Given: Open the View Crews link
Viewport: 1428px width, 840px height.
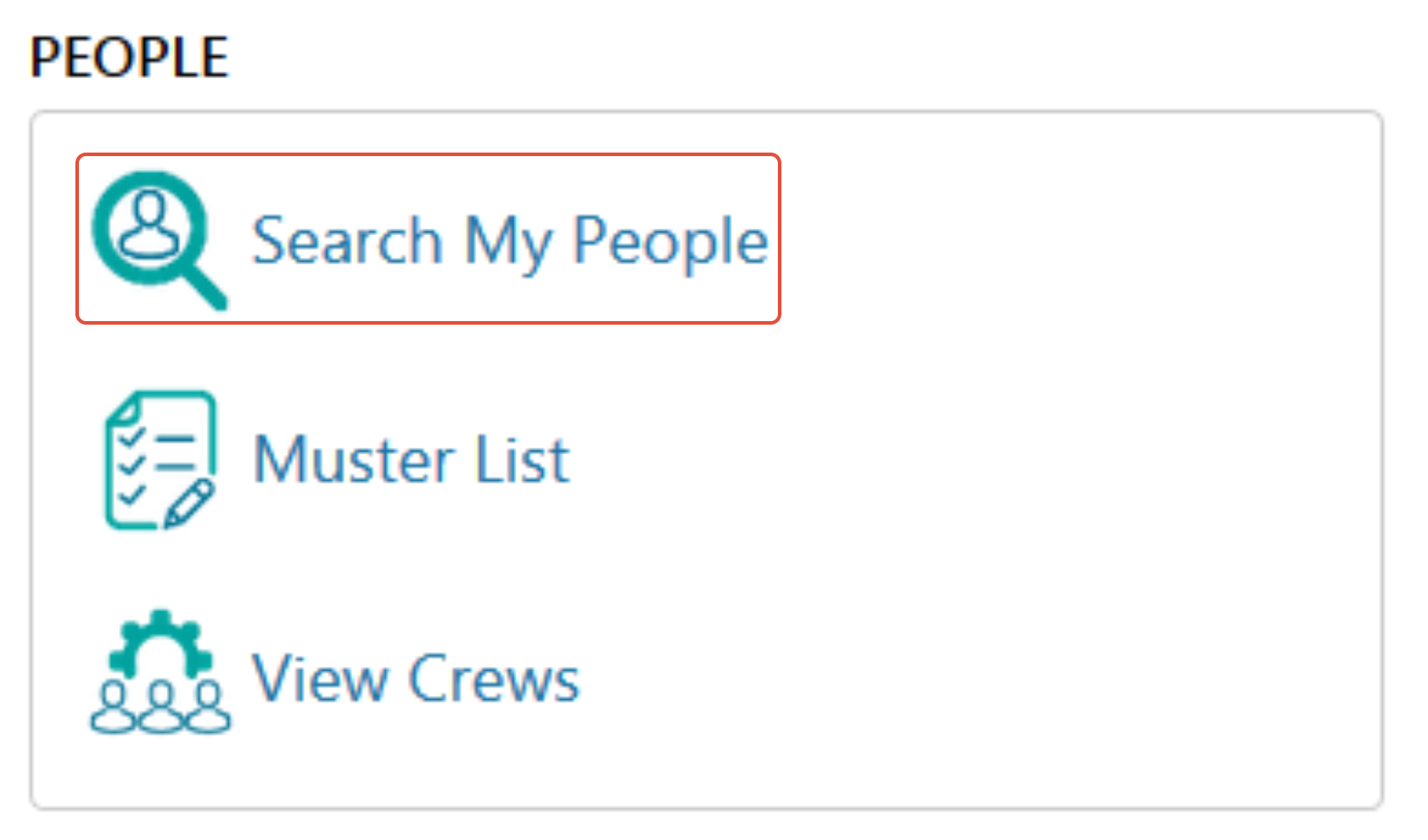Looking at the screenshot, I should 416,679.
